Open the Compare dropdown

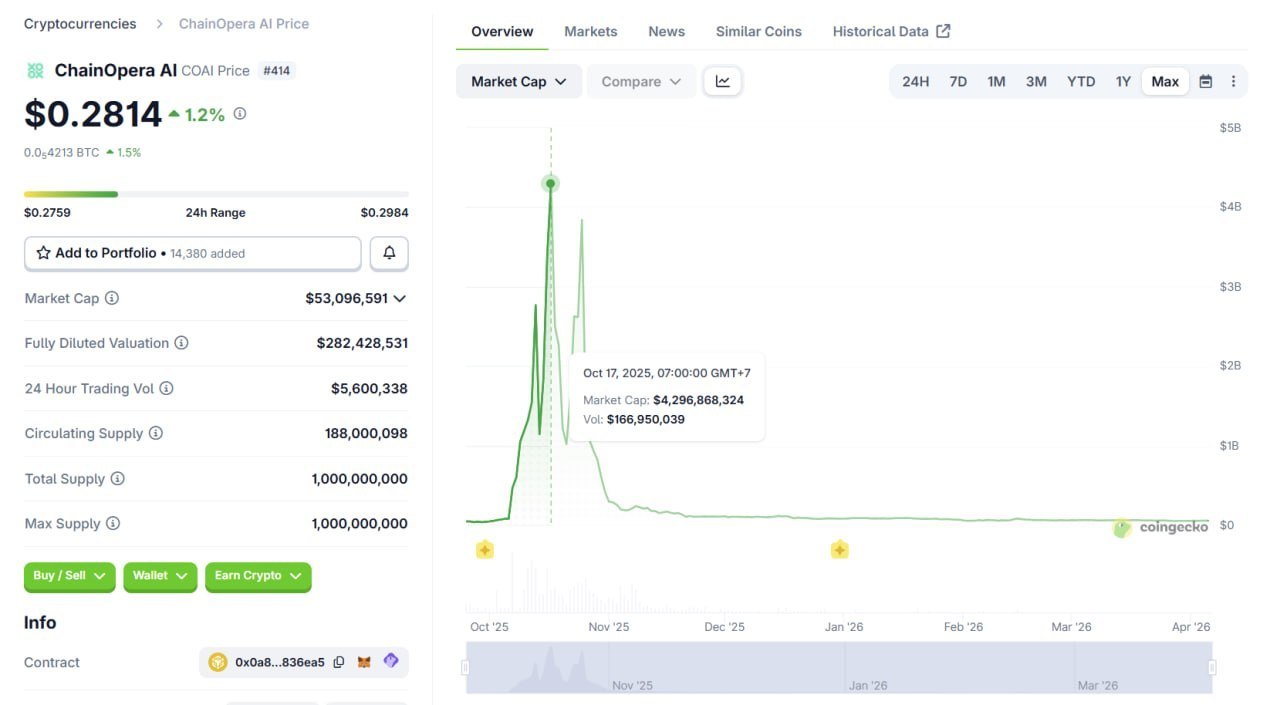[x=640, y=81]
